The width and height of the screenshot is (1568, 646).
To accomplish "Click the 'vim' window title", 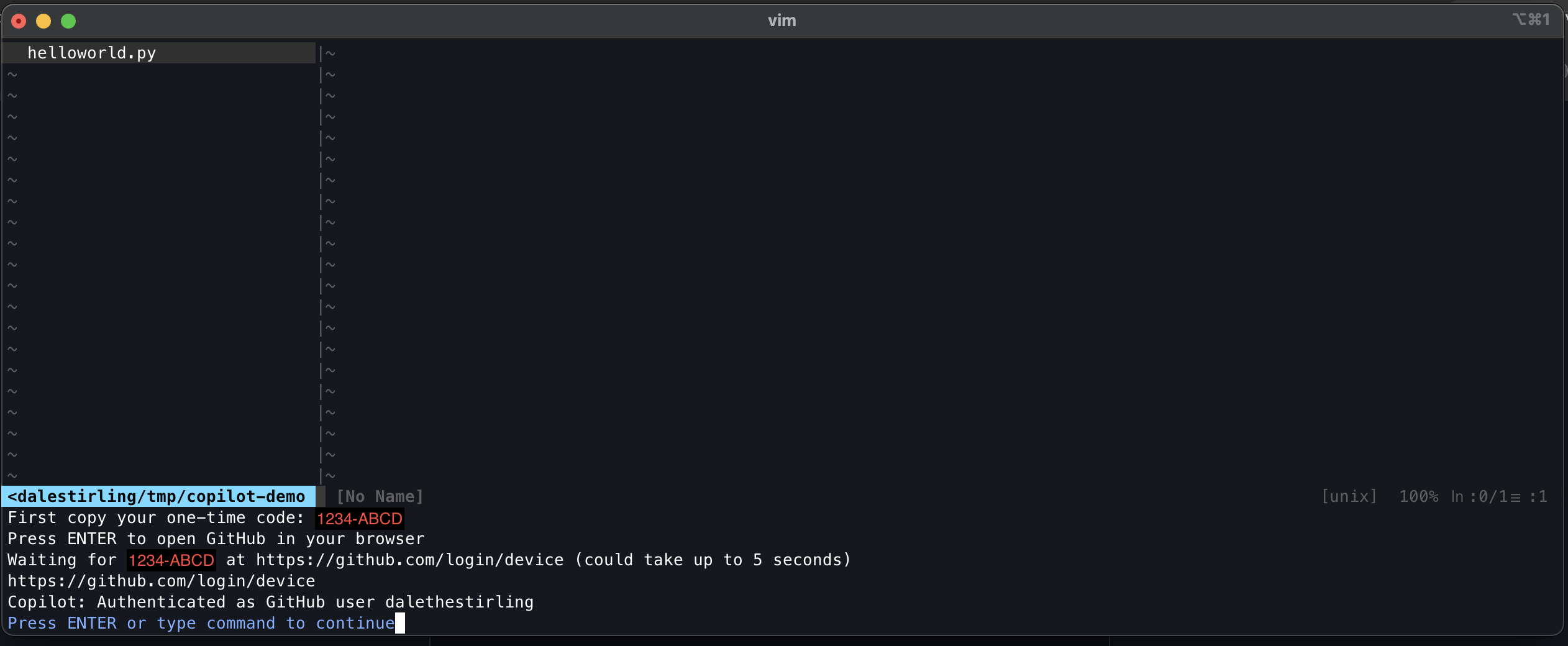I will point(782,20).
